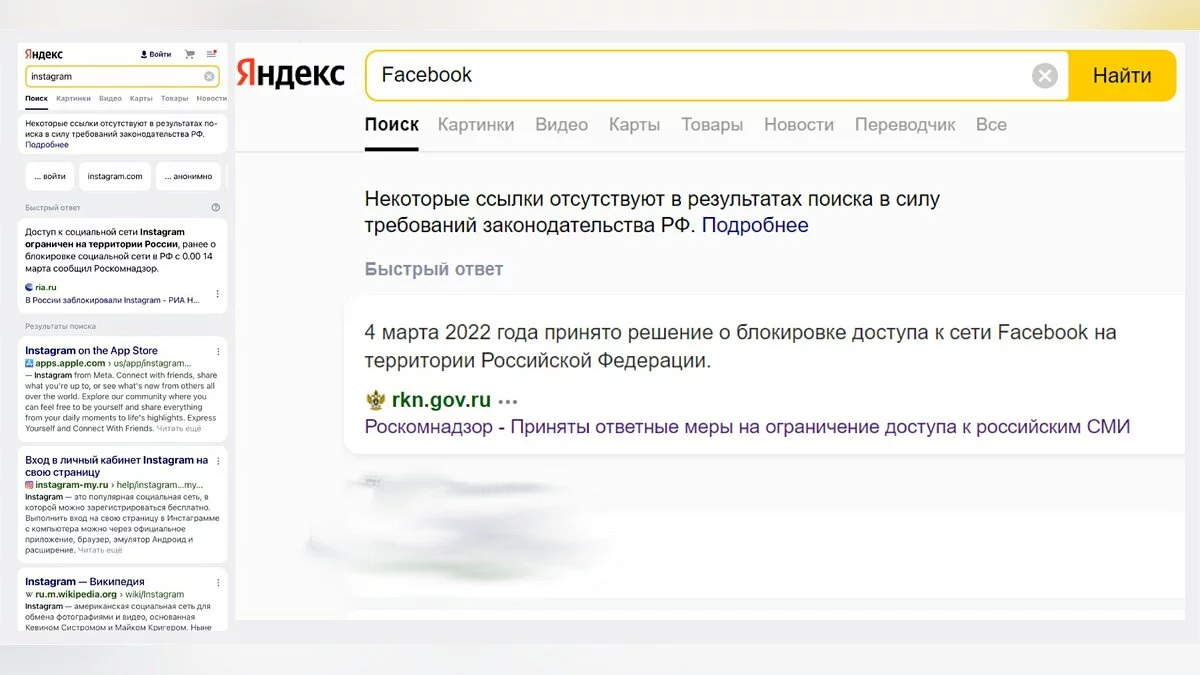Click the ria.ru favicon in quick answer card
Screen dimensions: 1200x675
[x=29, y=287]
